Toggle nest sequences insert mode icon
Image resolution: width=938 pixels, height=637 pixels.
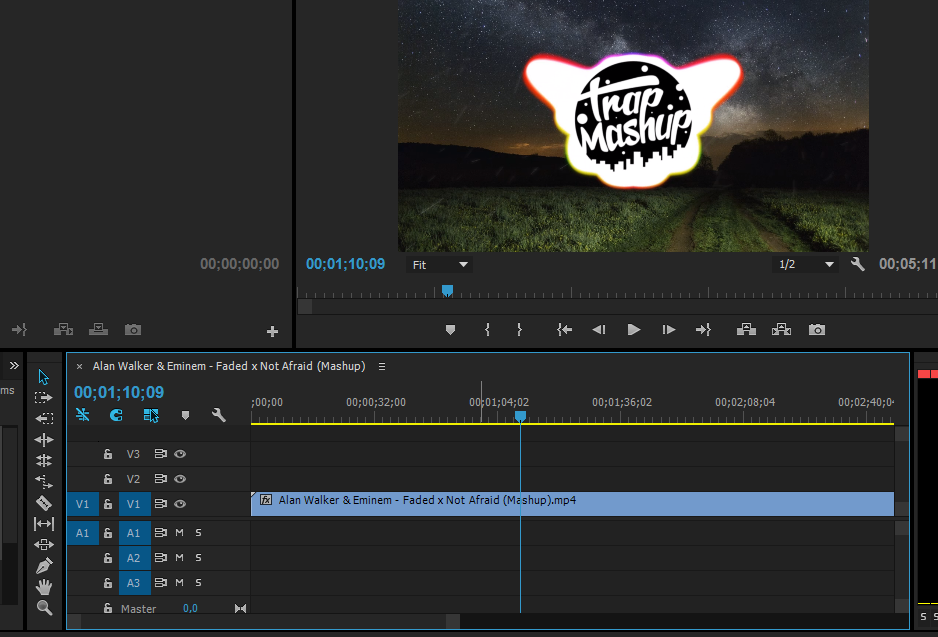tap(83, 414)
